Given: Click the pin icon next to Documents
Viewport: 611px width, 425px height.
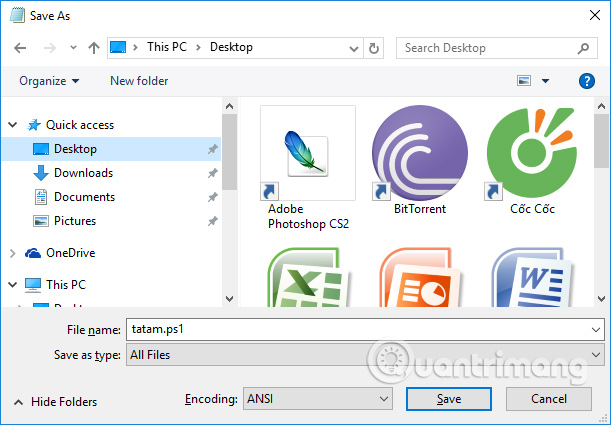Looking at the screenshot, I should coord(212,197).
